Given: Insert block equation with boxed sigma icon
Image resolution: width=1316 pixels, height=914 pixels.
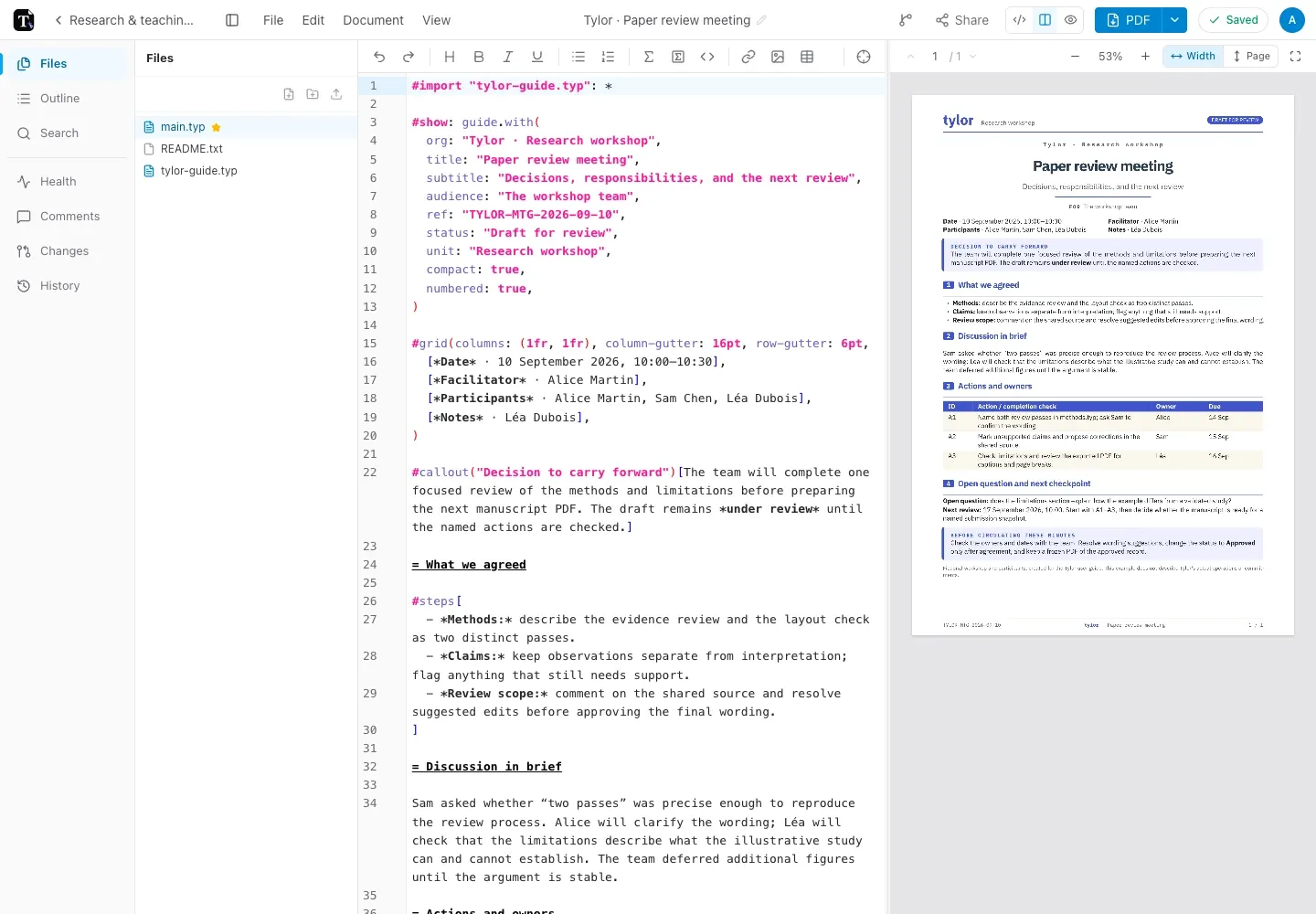Looking at the screenshot, I should [x=678, y=57].
